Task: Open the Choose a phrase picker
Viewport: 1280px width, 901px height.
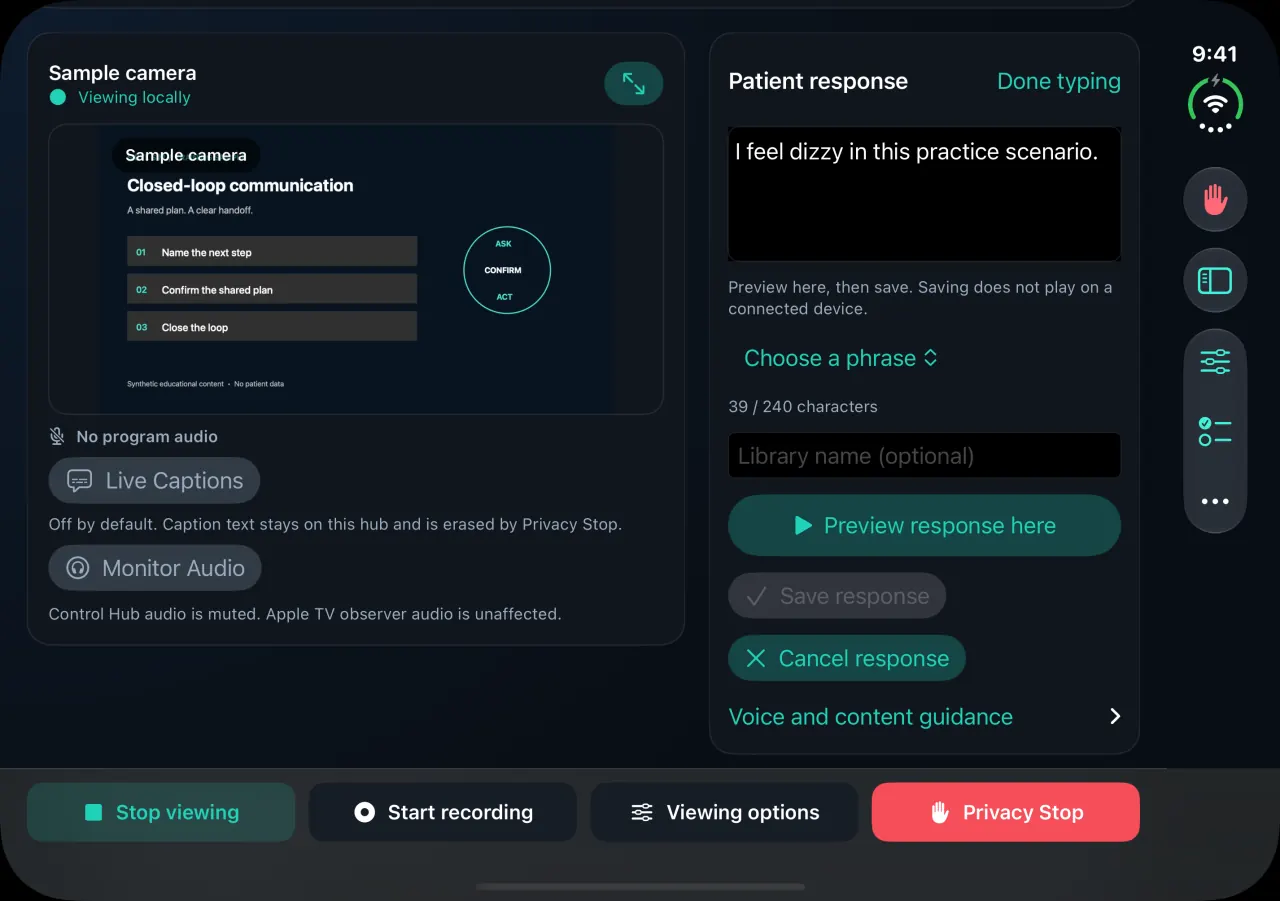Action: (x=840, y=358)
